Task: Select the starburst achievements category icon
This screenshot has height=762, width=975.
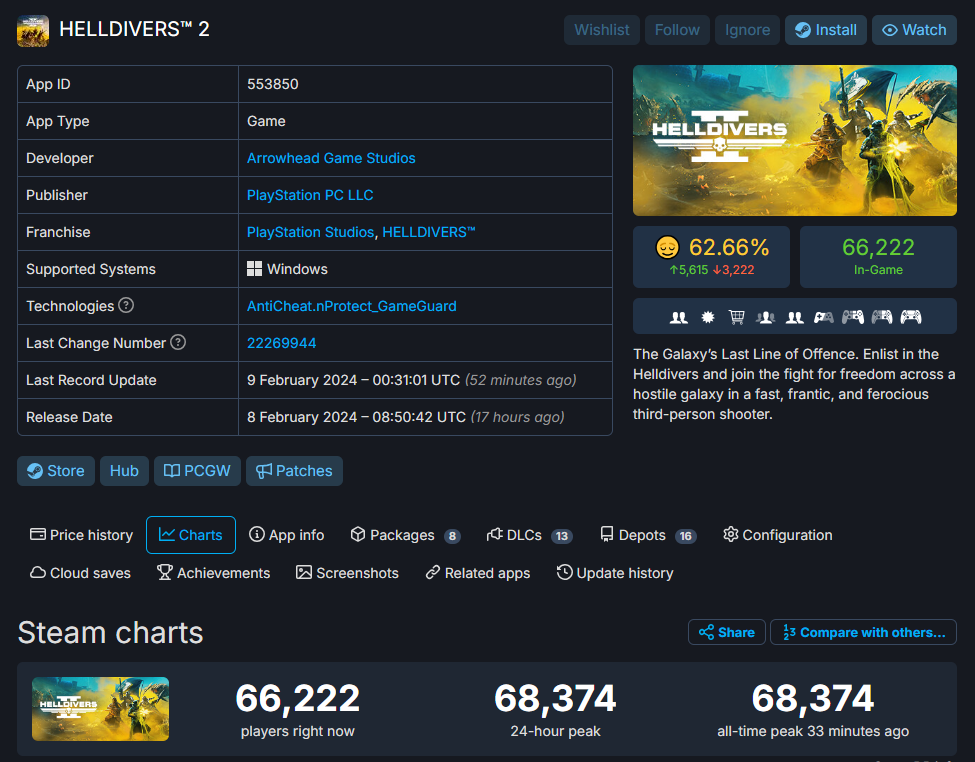Action: tap(708, 317)
